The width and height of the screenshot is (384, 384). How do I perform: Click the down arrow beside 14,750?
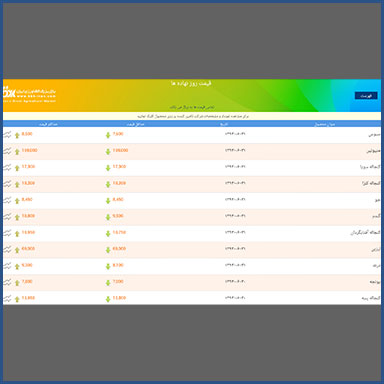pyautogui.click(x=108, y=233)
